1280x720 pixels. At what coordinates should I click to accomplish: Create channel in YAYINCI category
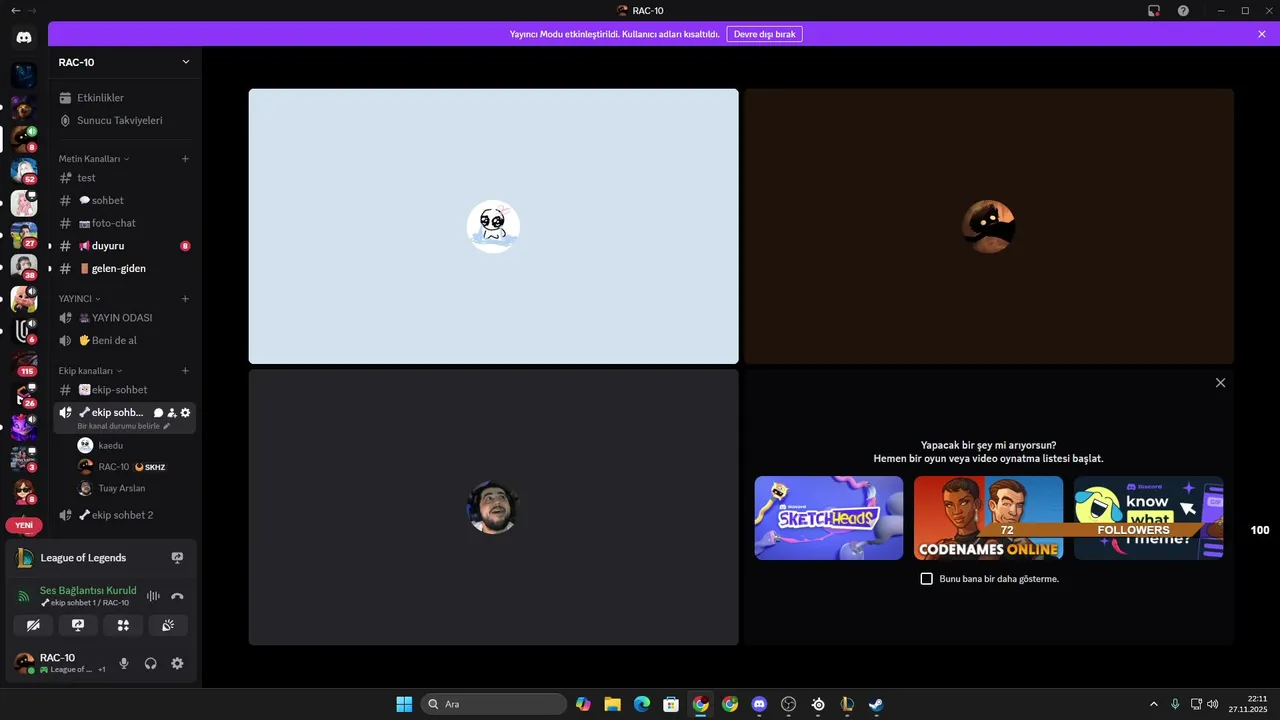185,299
